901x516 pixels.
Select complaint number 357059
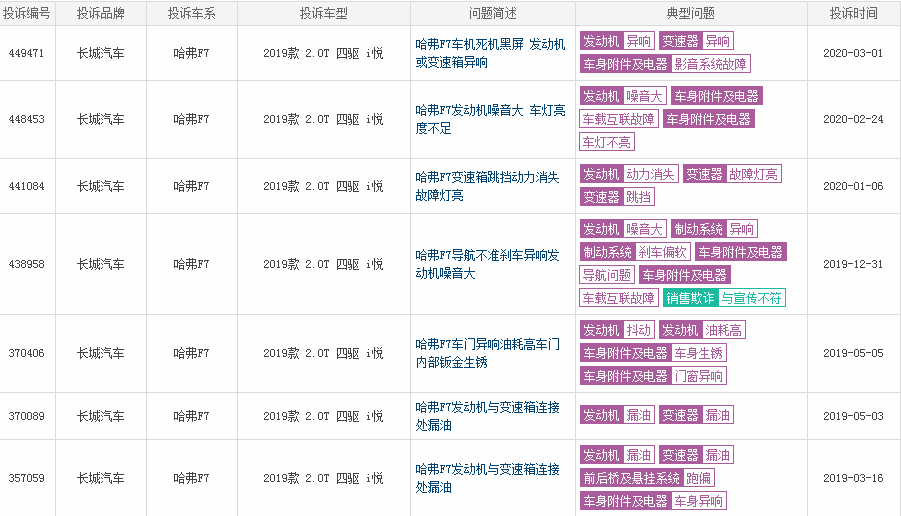26,478
